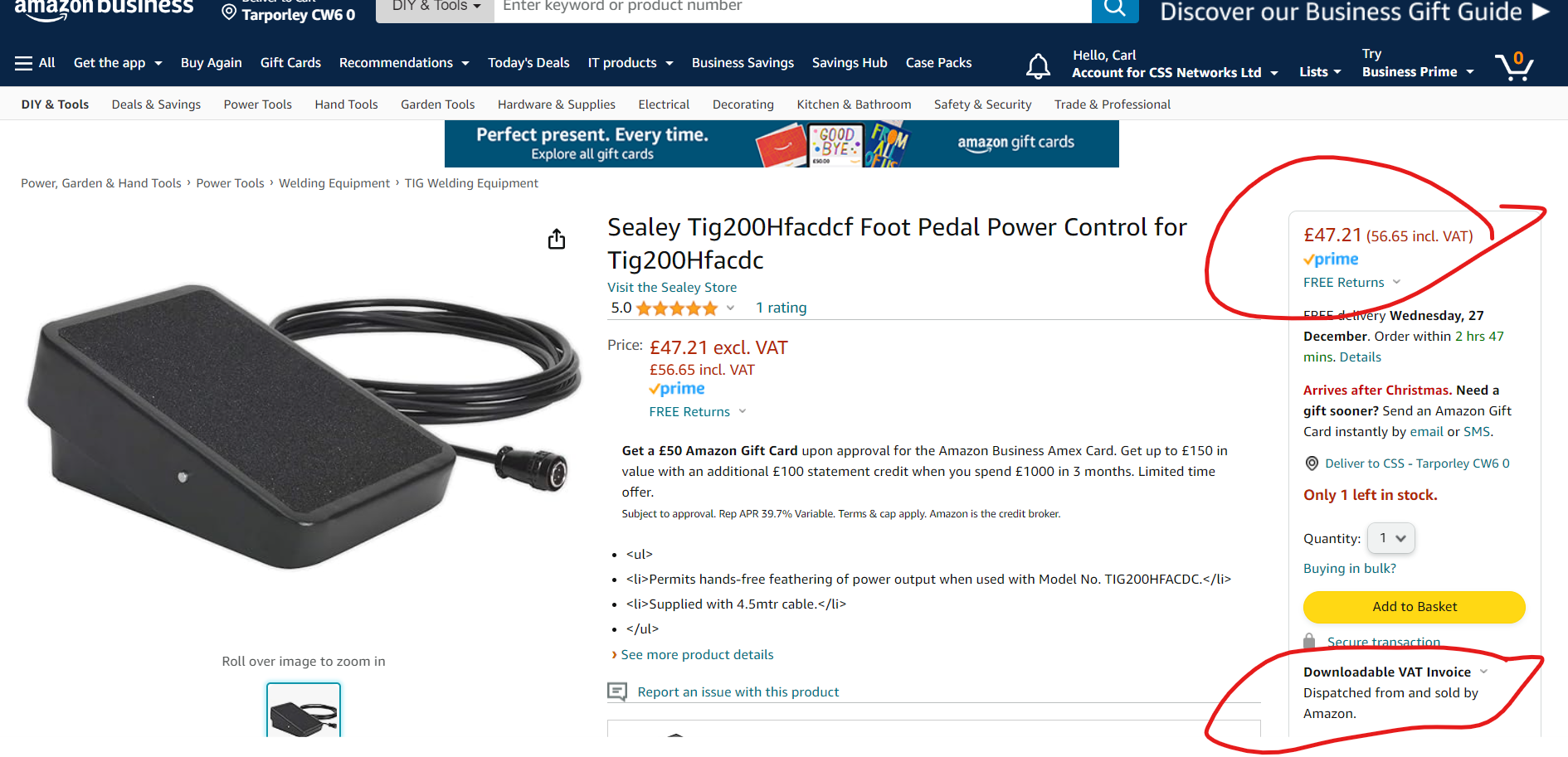The height and width of the screenshot is (757, 1568).
Task: Open See more product details link
Action: click(697, 655)
